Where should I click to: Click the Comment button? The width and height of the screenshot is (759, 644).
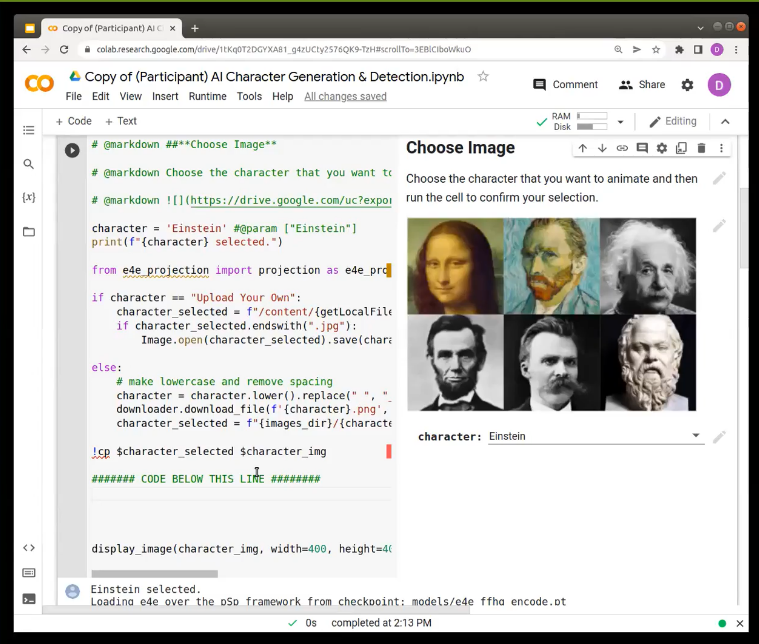[x=565, y=85]
